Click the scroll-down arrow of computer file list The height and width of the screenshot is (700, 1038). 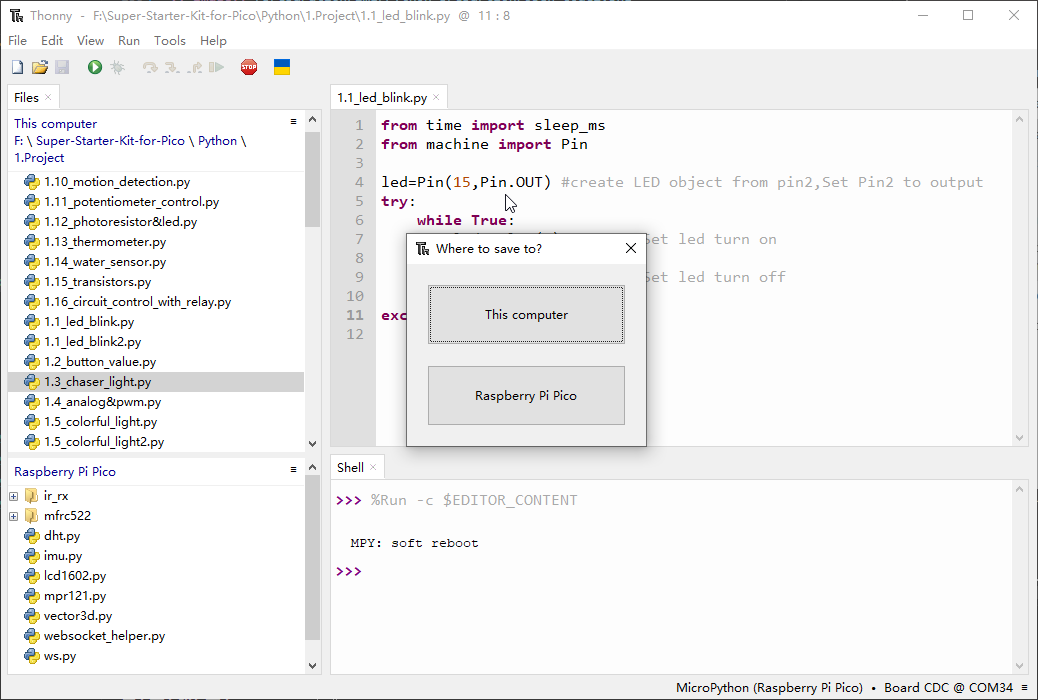[x=312, y=444]
